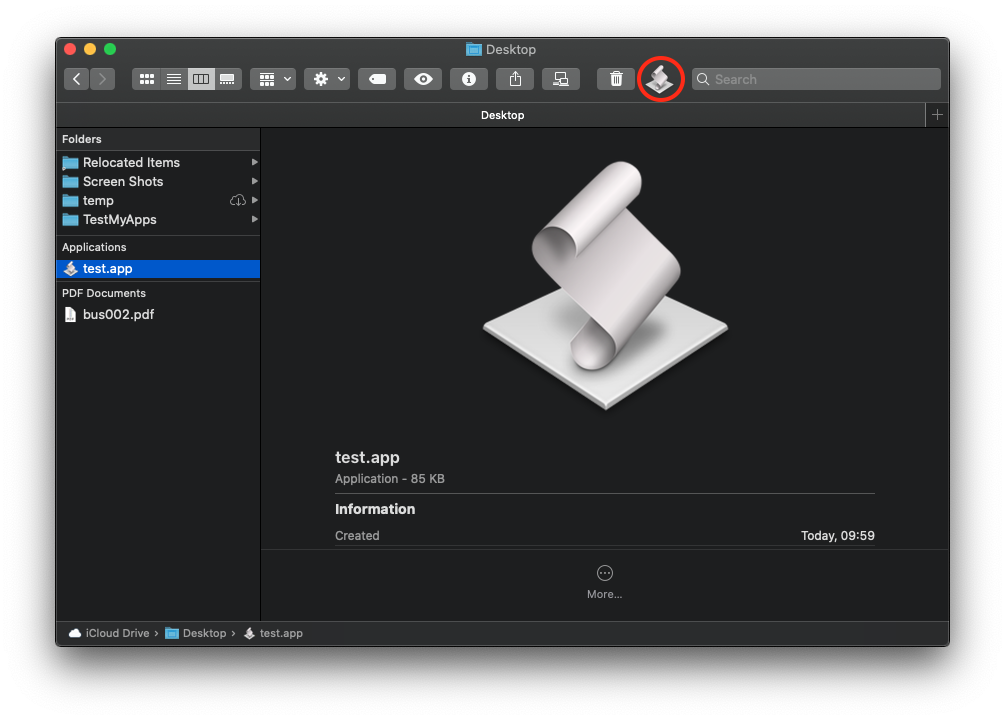The image size is (1005, 720).
Task: Switch to icon view
Action: click(146, 79)
